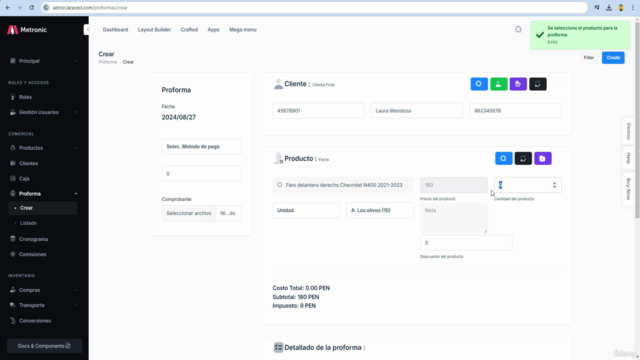
Task: Reload the page with browser refresh icon
Action: pyautogui.click(x=31, y=8)
